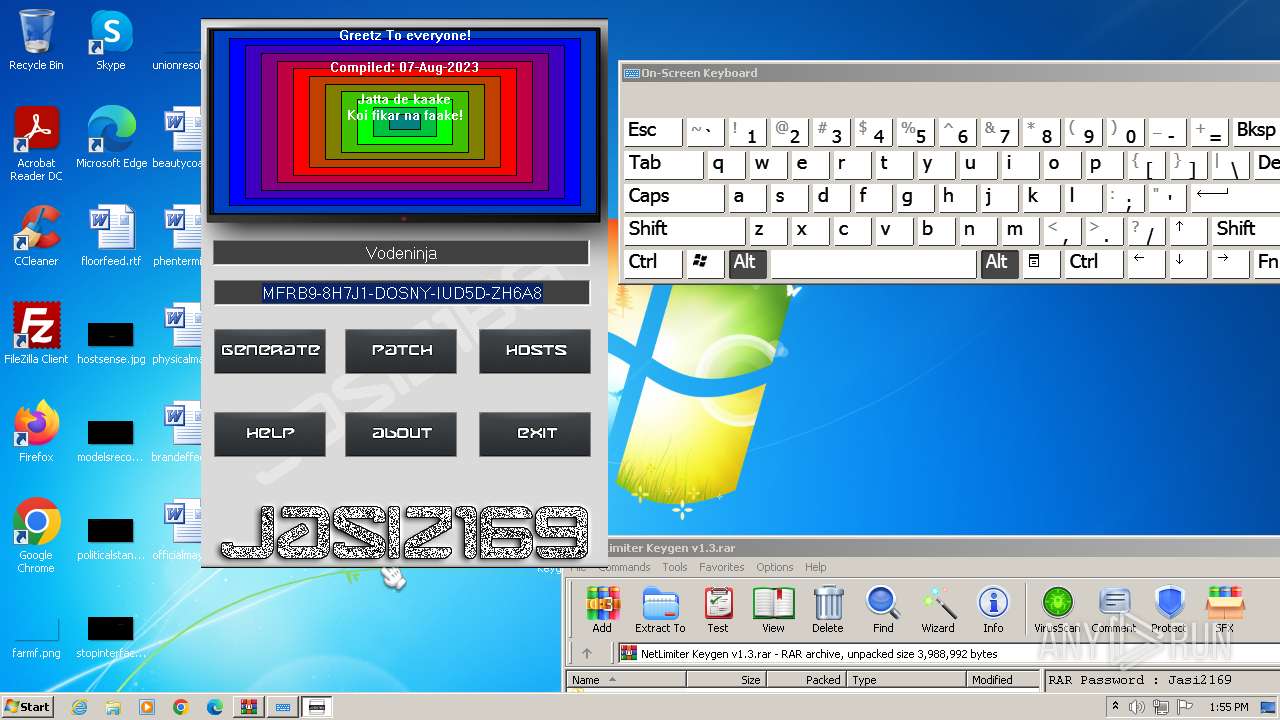Click the Tab key on On-Screen Keyboard
1280x720 pixels.
[x=663, y=164]
